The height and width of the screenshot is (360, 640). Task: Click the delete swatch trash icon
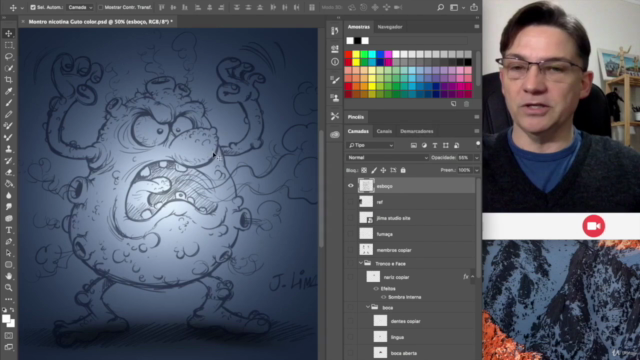tap(467, 104)
